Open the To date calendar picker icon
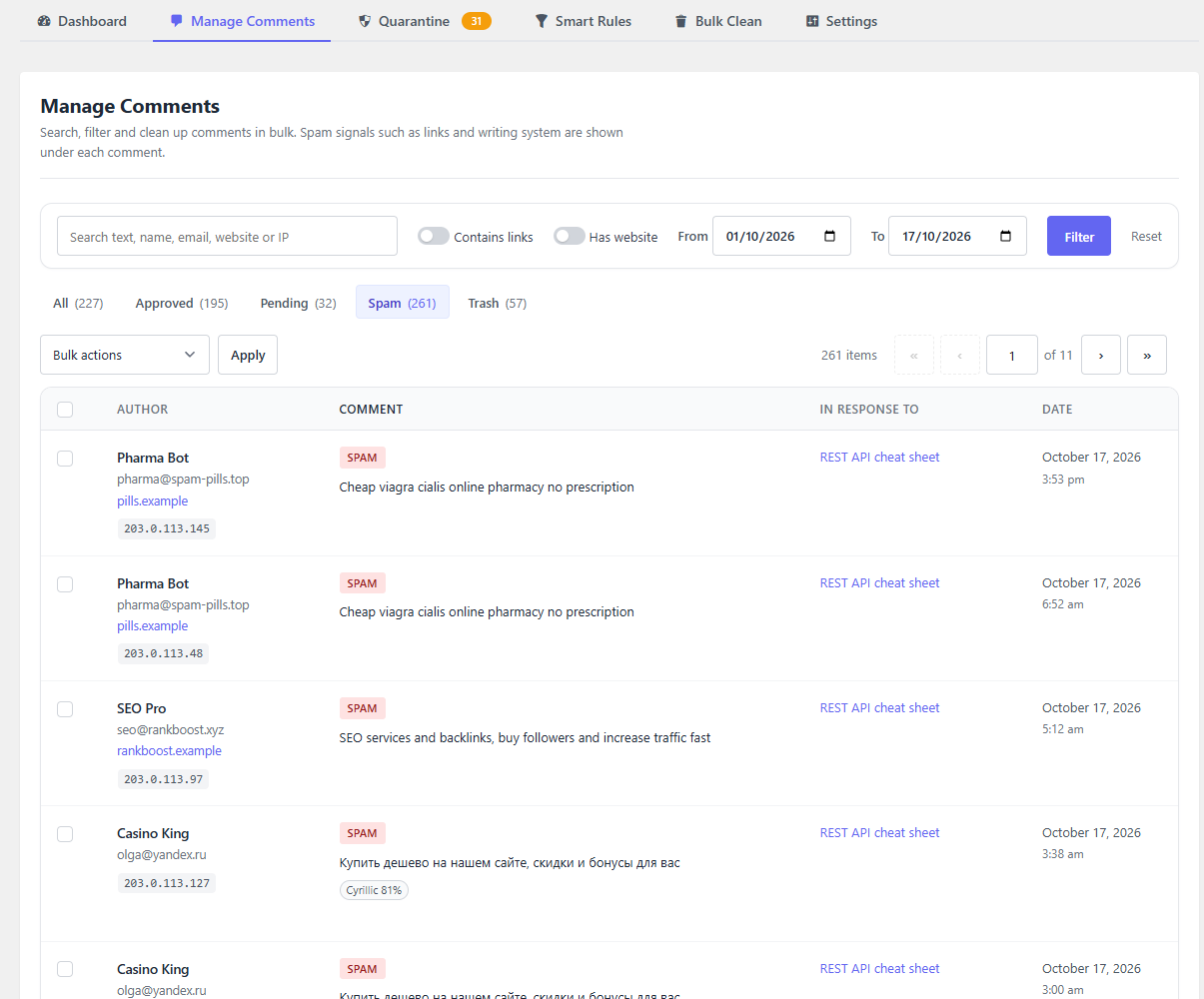This screenshot has width=1204, height=999. [1006, 236]
